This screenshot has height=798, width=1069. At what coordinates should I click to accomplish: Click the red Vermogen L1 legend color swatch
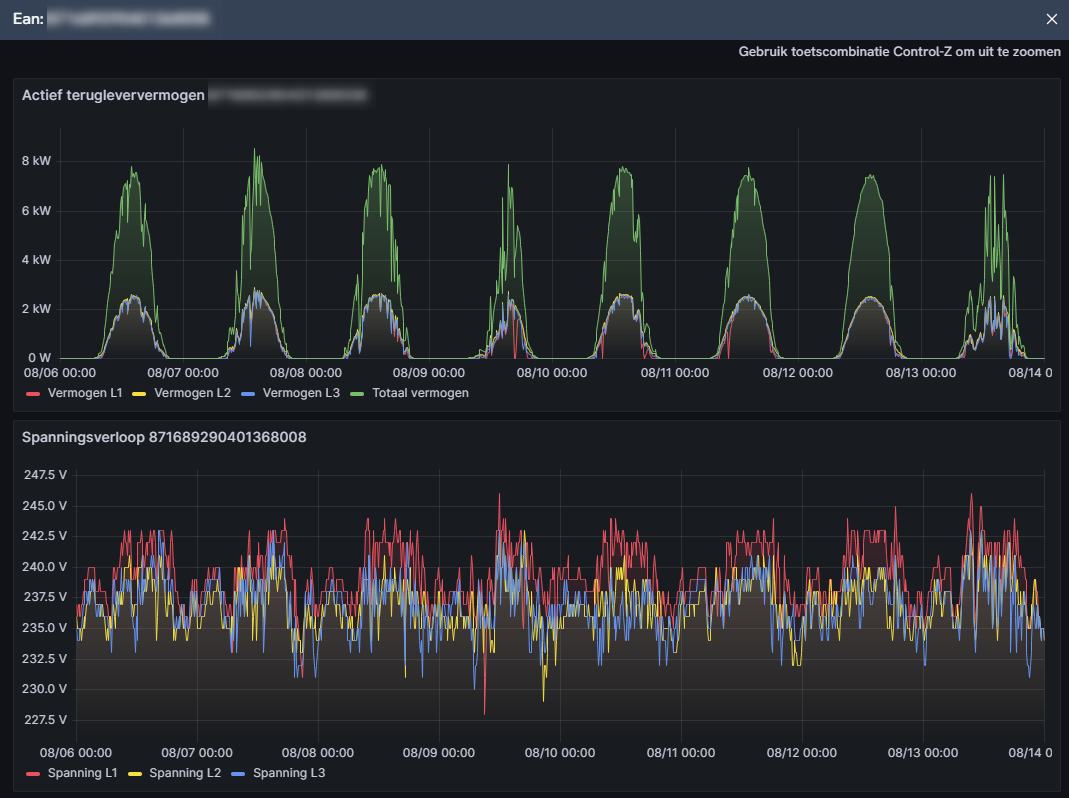[x=32, y=394]
